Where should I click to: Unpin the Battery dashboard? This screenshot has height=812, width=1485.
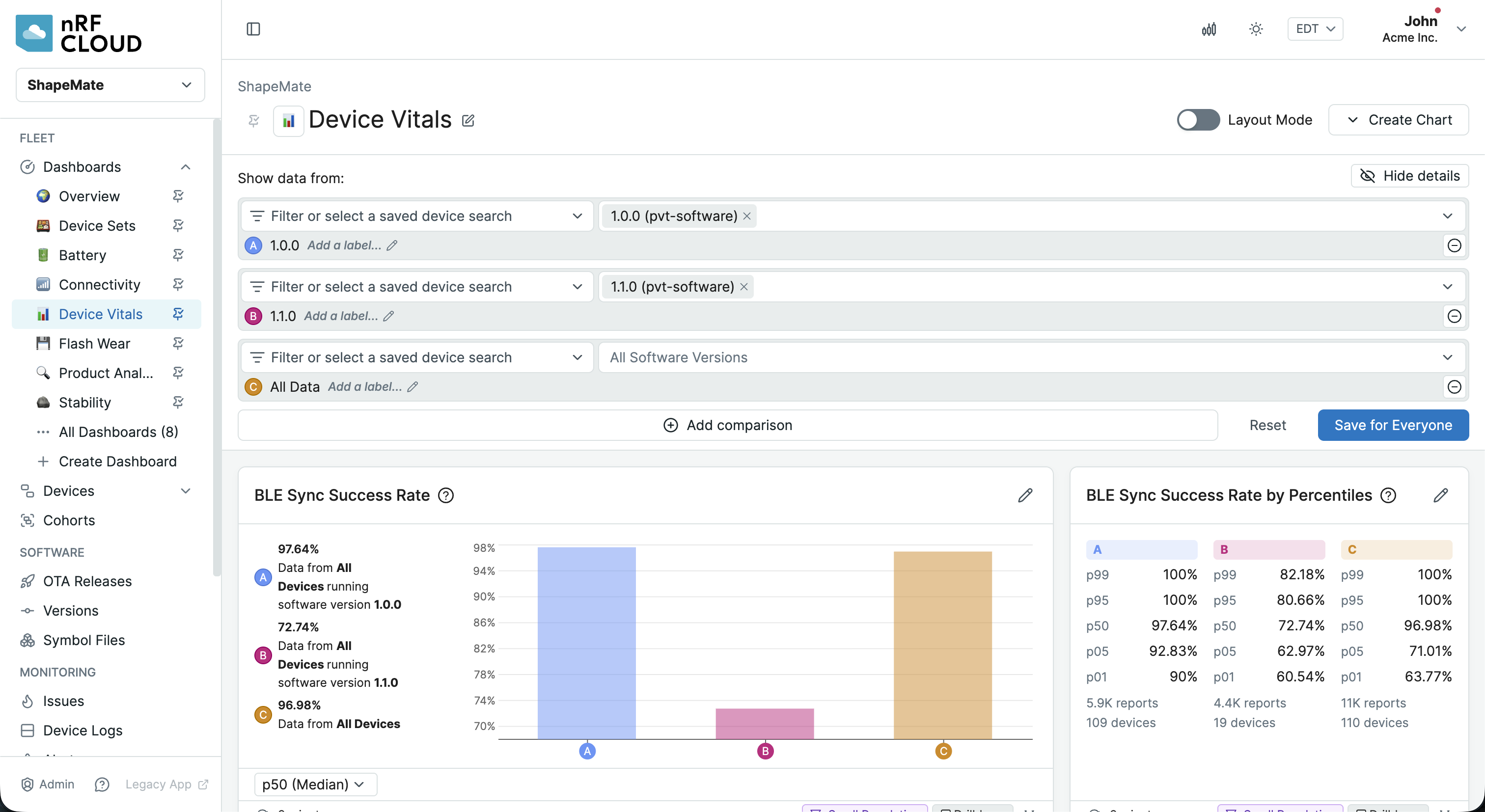178,255
